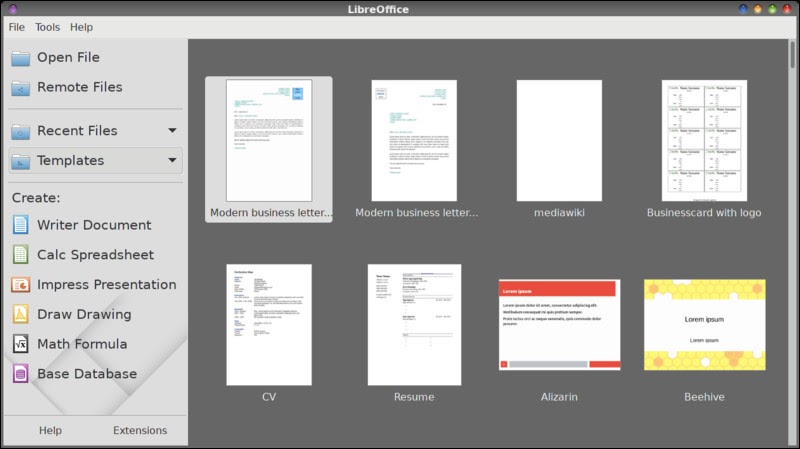Select the Beehive presentation template thumbnail

coord(705,325)
